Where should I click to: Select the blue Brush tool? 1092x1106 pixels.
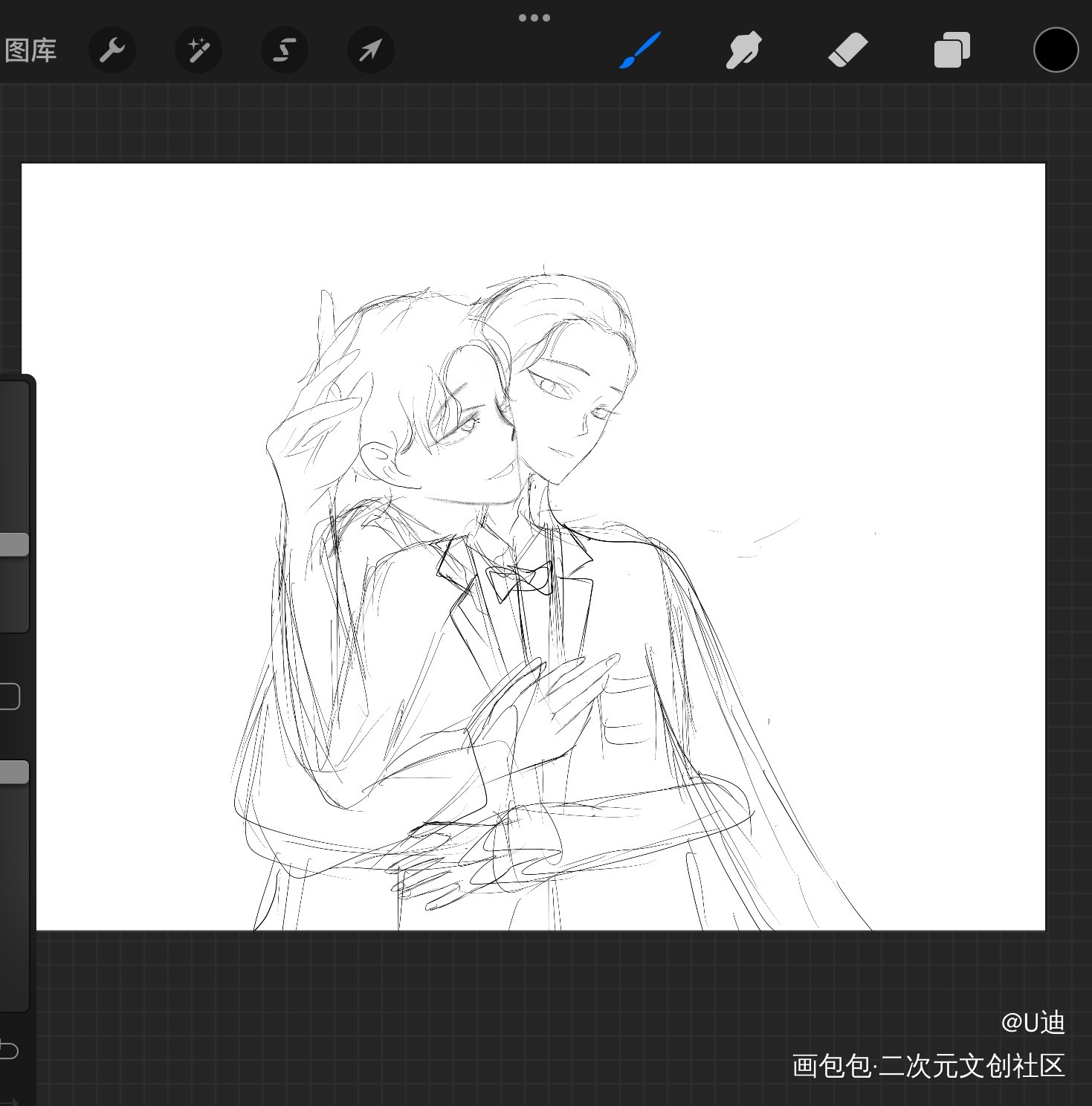[x=639, y=51]
